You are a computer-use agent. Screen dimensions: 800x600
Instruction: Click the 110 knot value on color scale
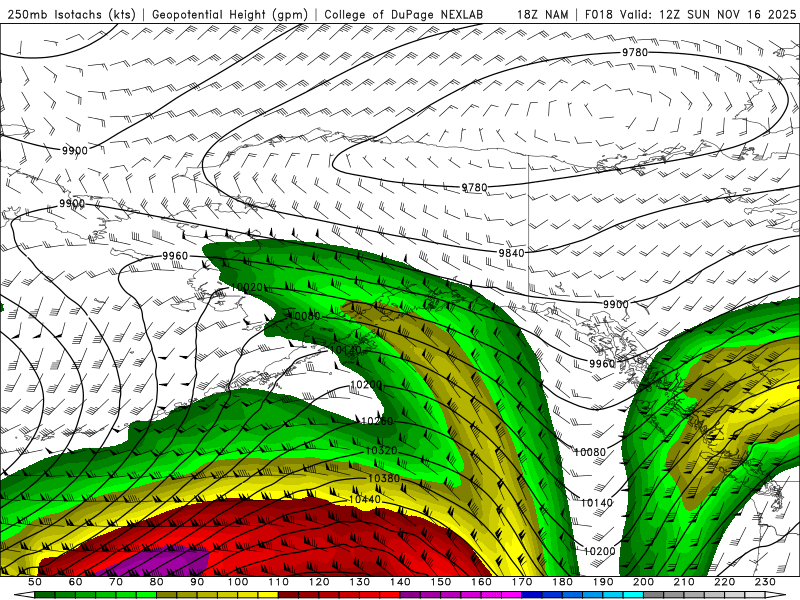click(279, 582)
